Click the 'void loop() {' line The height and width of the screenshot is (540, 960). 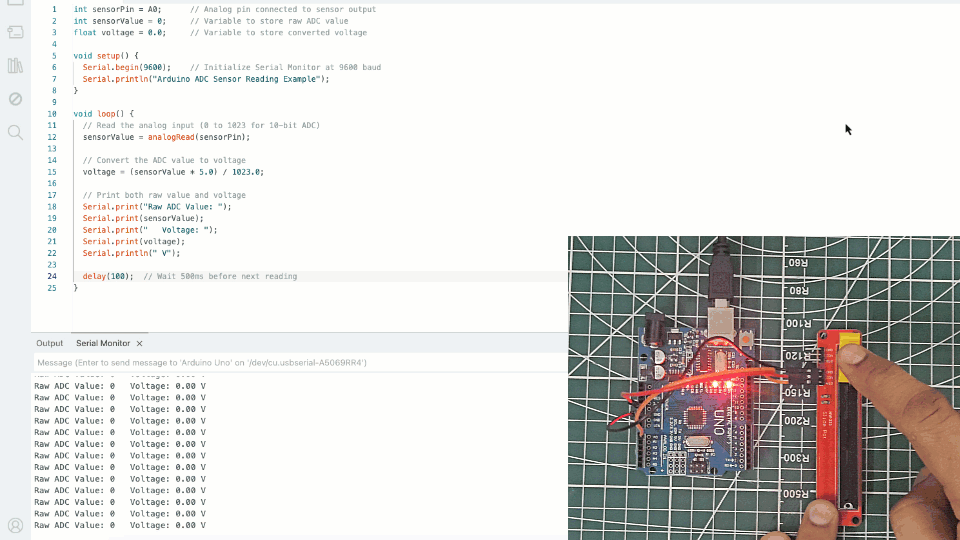103,114
